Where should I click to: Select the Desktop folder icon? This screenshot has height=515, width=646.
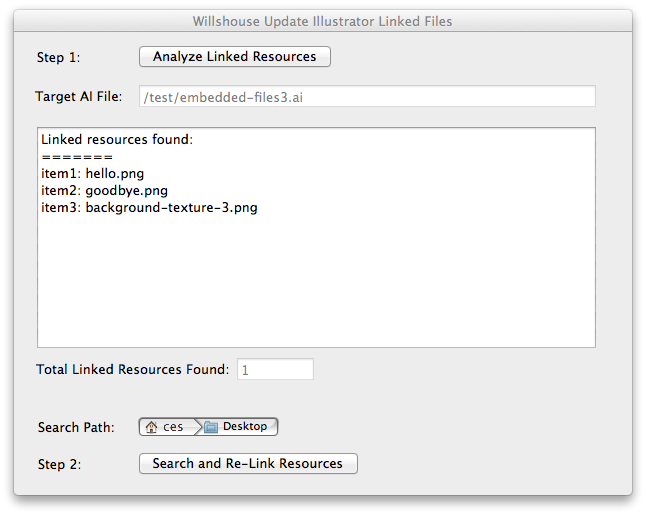[x=211, y=427]
